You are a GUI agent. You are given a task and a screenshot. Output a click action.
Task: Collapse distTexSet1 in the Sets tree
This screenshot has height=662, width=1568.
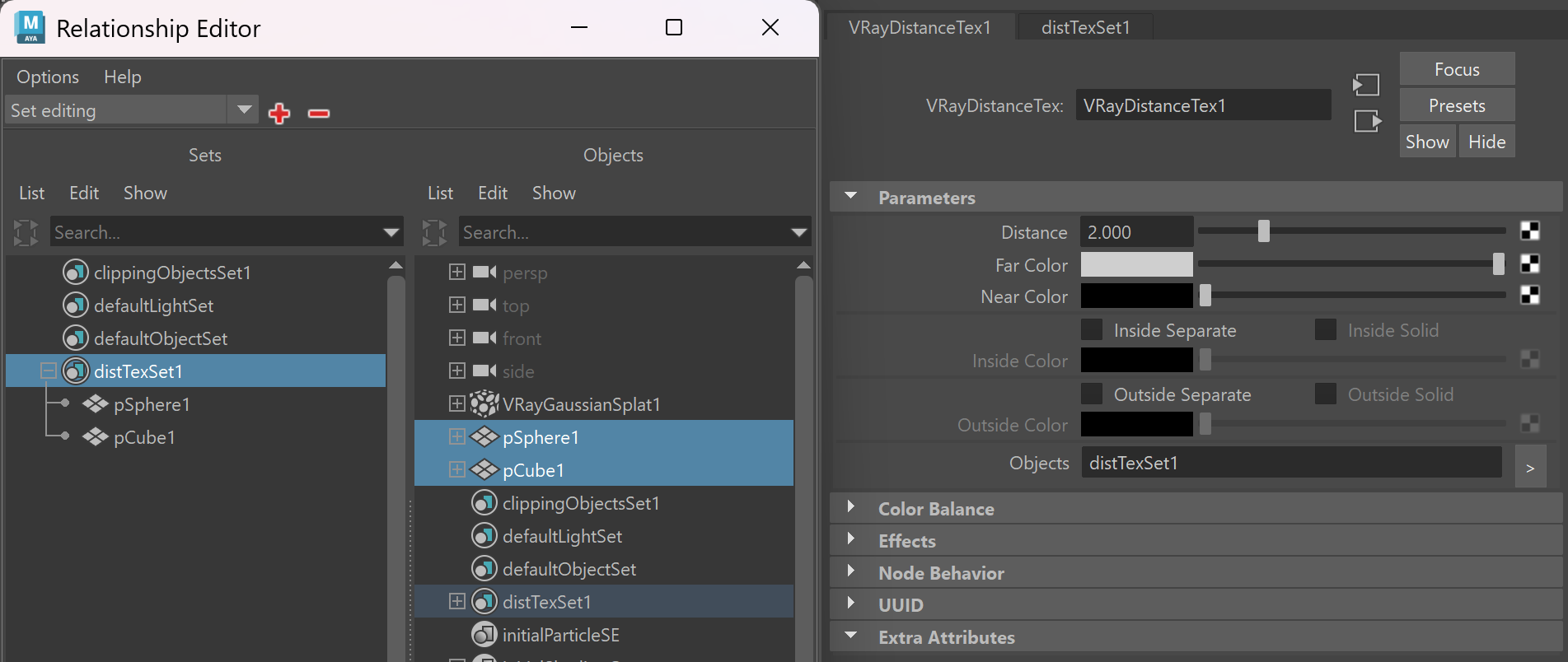[49, 371]
